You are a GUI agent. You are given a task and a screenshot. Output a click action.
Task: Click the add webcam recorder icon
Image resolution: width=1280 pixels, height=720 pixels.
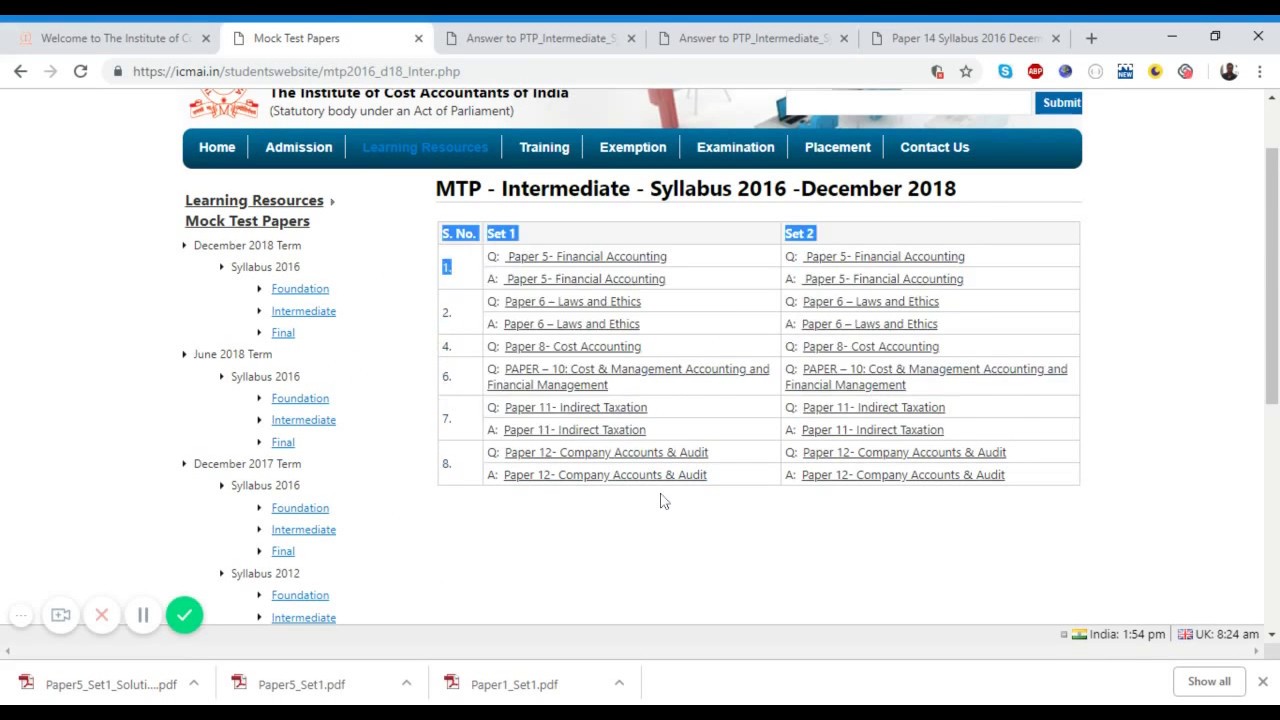(61, 615)
